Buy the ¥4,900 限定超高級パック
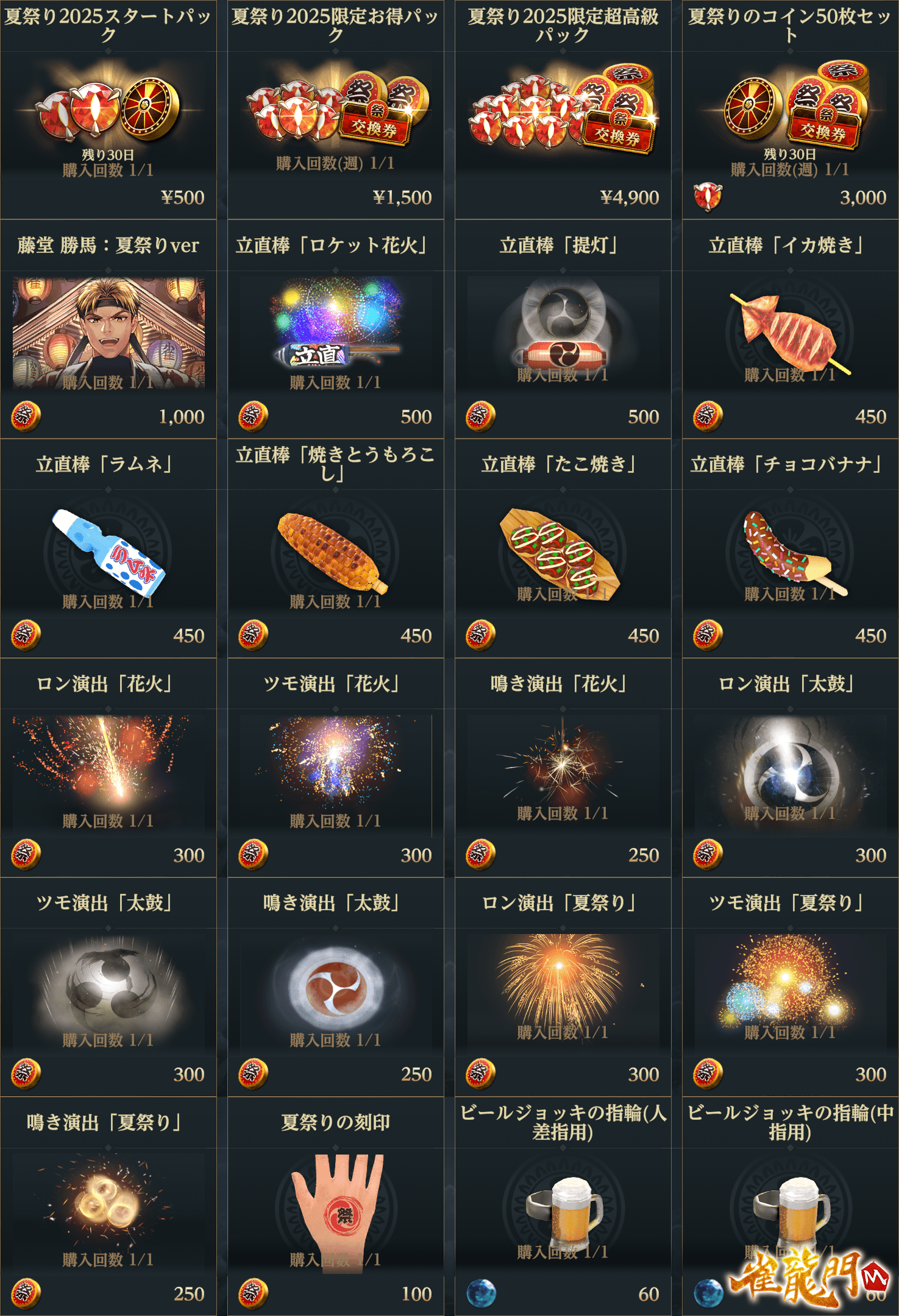 point(563,110)
